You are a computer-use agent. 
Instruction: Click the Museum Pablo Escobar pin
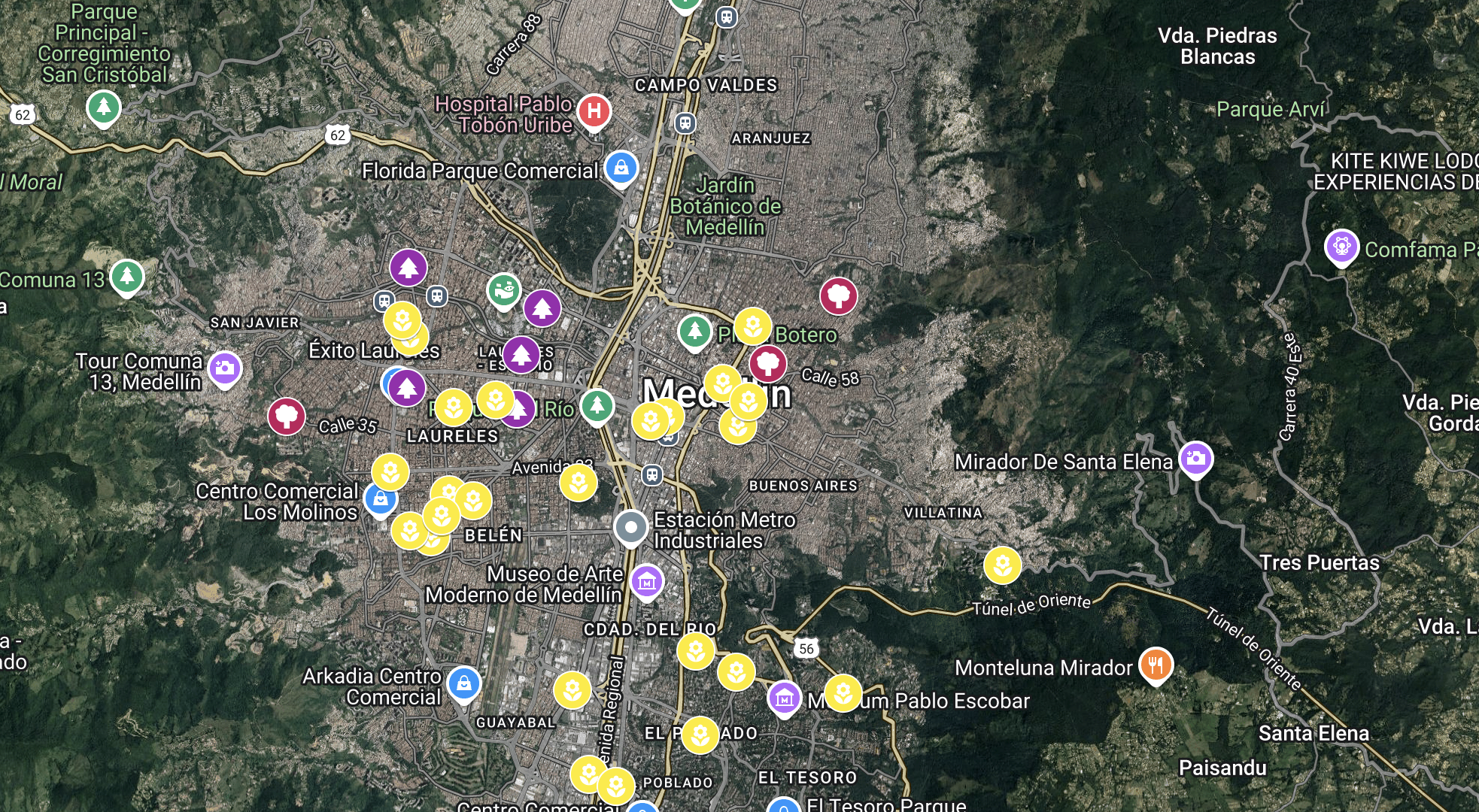tap(785, 698)
